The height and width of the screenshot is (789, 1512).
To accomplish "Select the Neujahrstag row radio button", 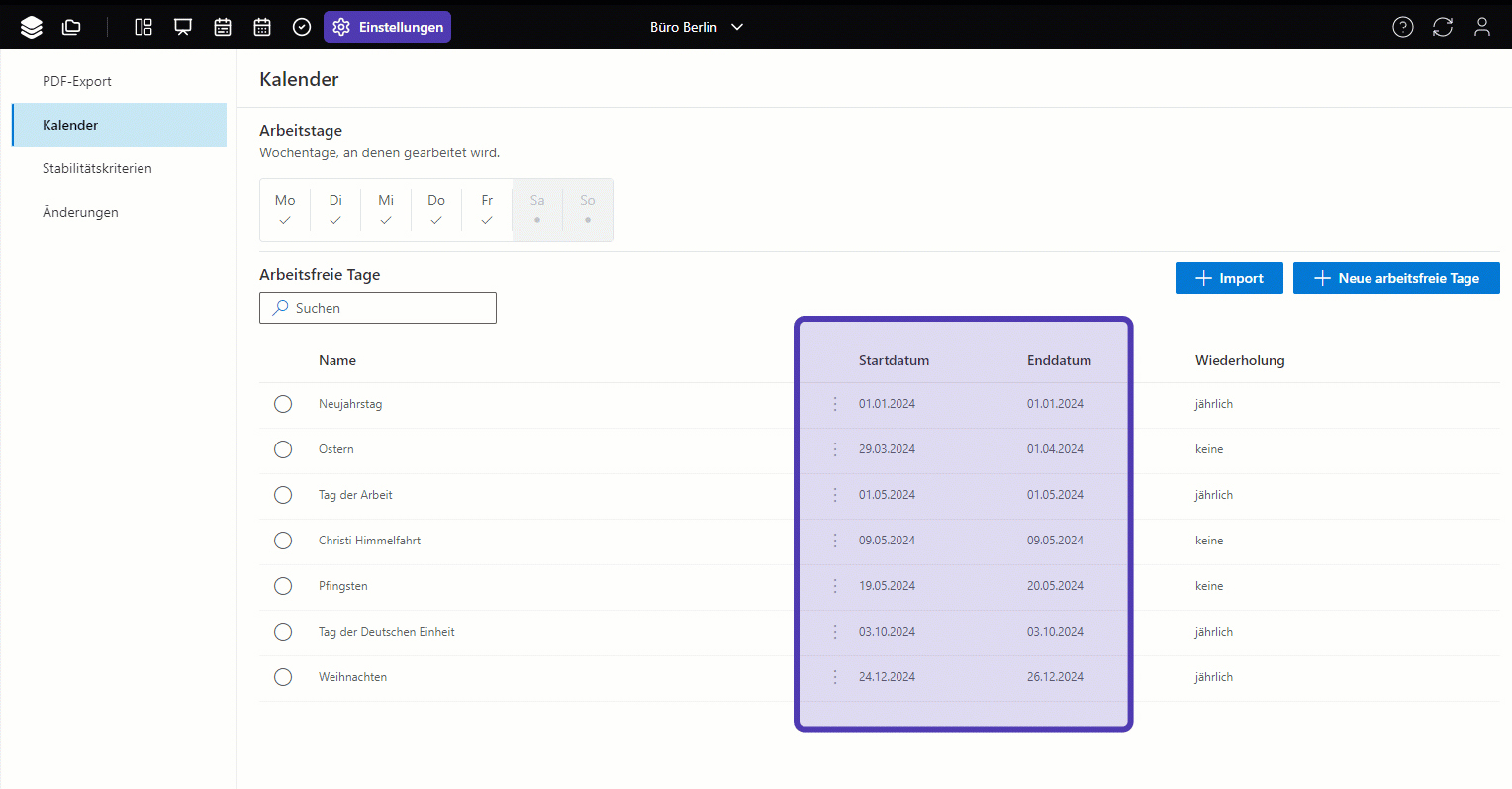I will [x=283, y=404].
